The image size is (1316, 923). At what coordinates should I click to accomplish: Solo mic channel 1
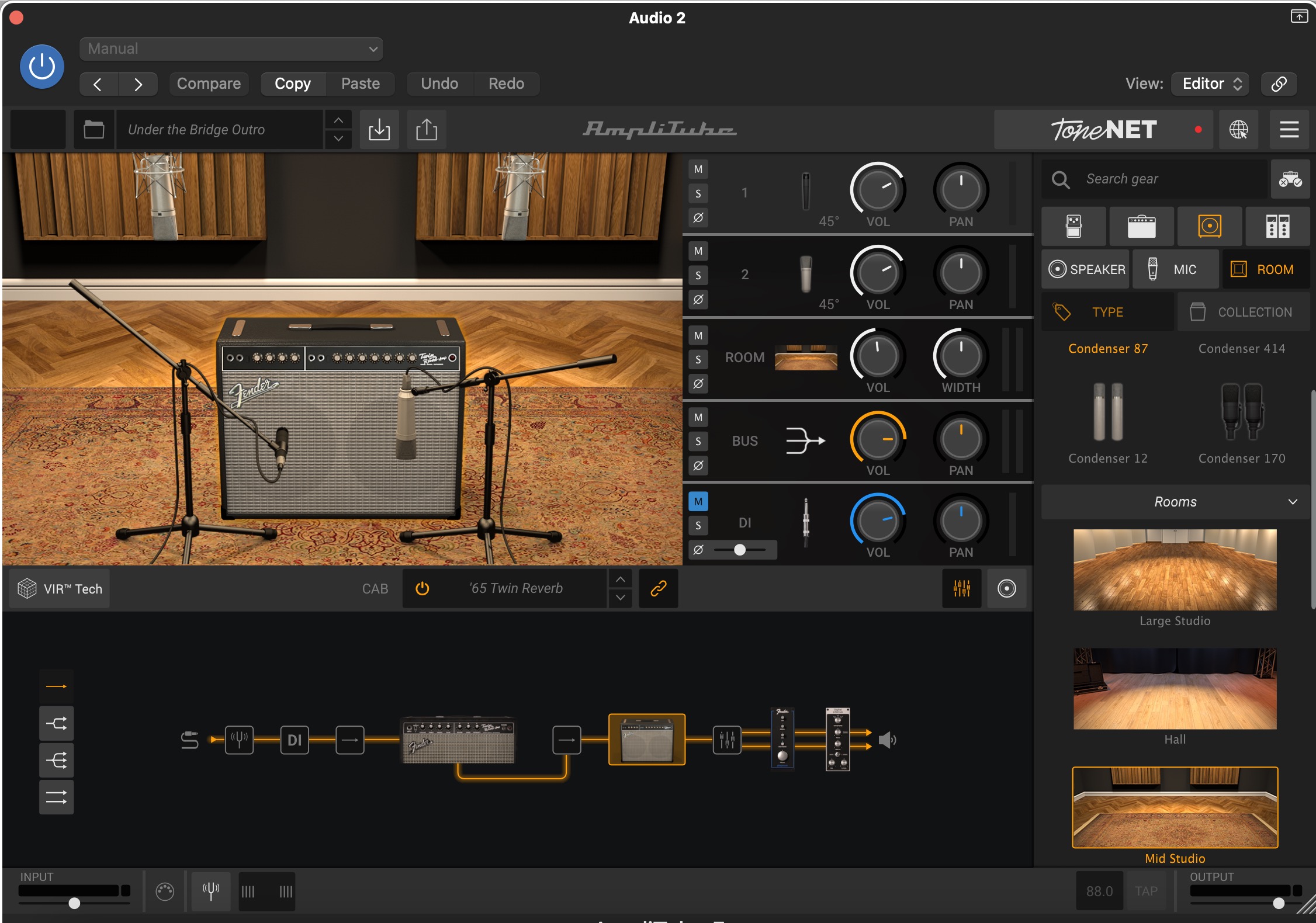coord(698,193)
